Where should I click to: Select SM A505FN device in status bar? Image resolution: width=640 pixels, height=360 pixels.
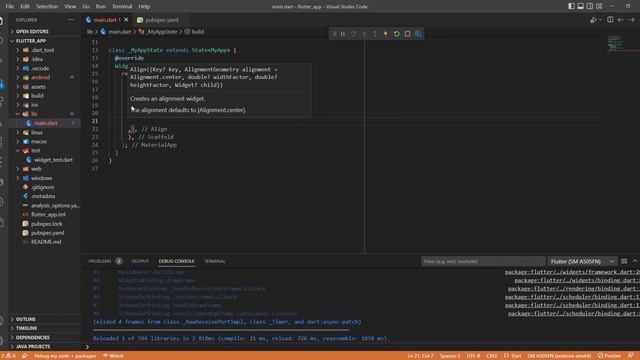[559, 356]
